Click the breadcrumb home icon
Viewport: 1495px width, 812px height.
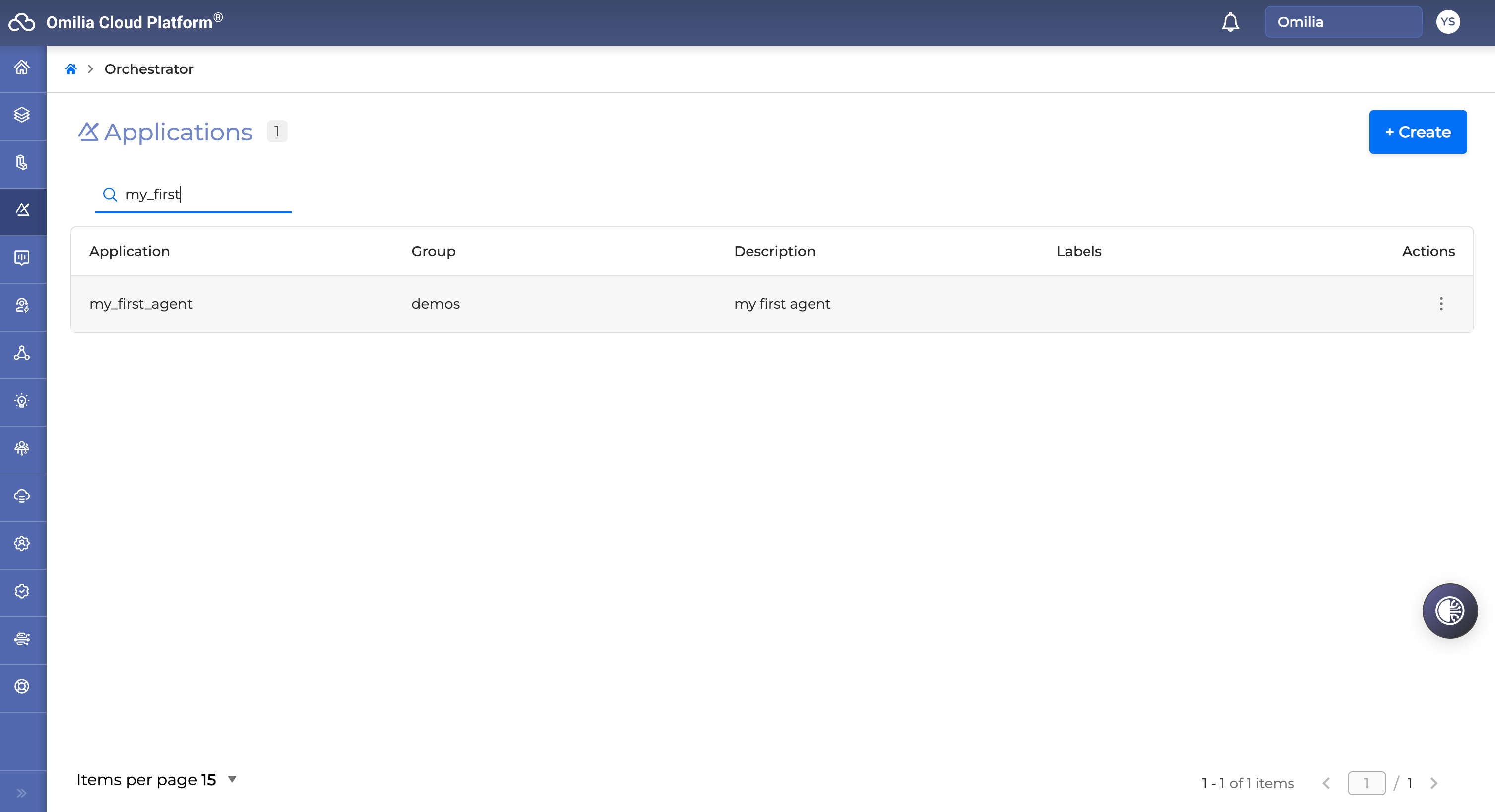(x=71, y=69)
